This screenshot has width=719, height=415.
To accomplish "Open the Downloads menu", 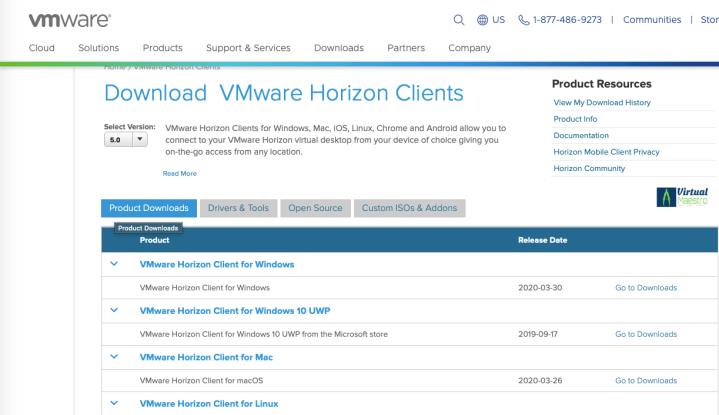I will tap(339, 48).
